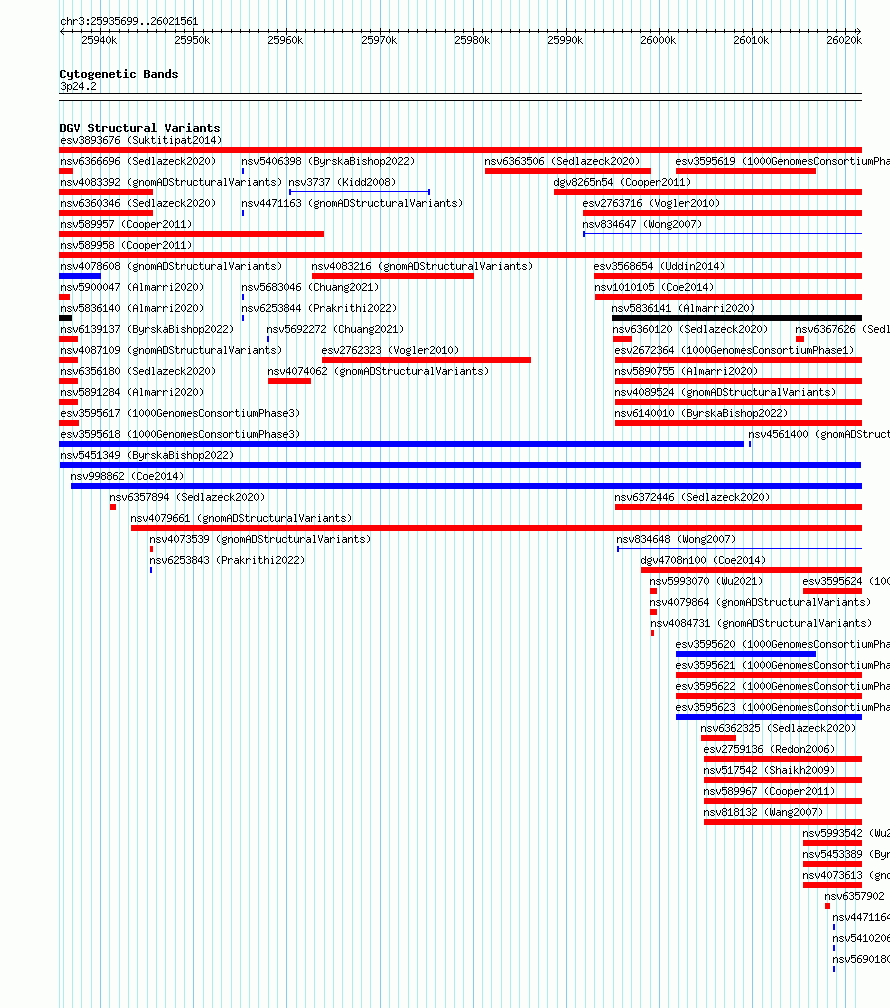Open nsv834648 (Wong2007) variant
The width and height of the screenshot is (890, 1008).
pyautogui.click(x=676, y=539)
